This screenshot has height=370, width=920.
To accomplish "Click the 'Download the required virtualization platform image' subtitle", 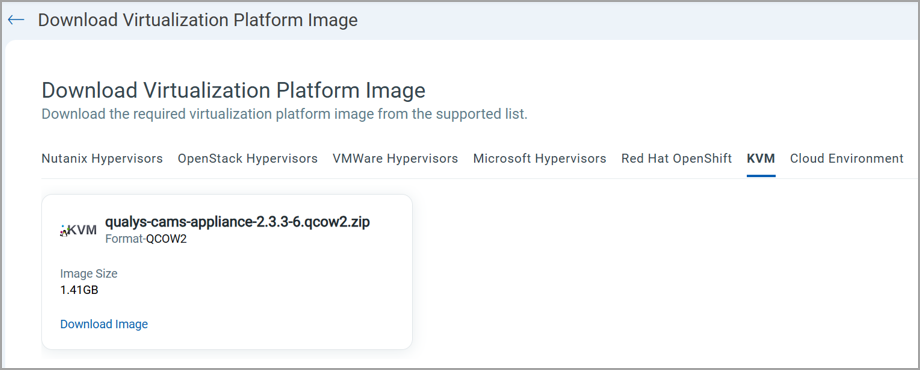I will tap(285, 114).
